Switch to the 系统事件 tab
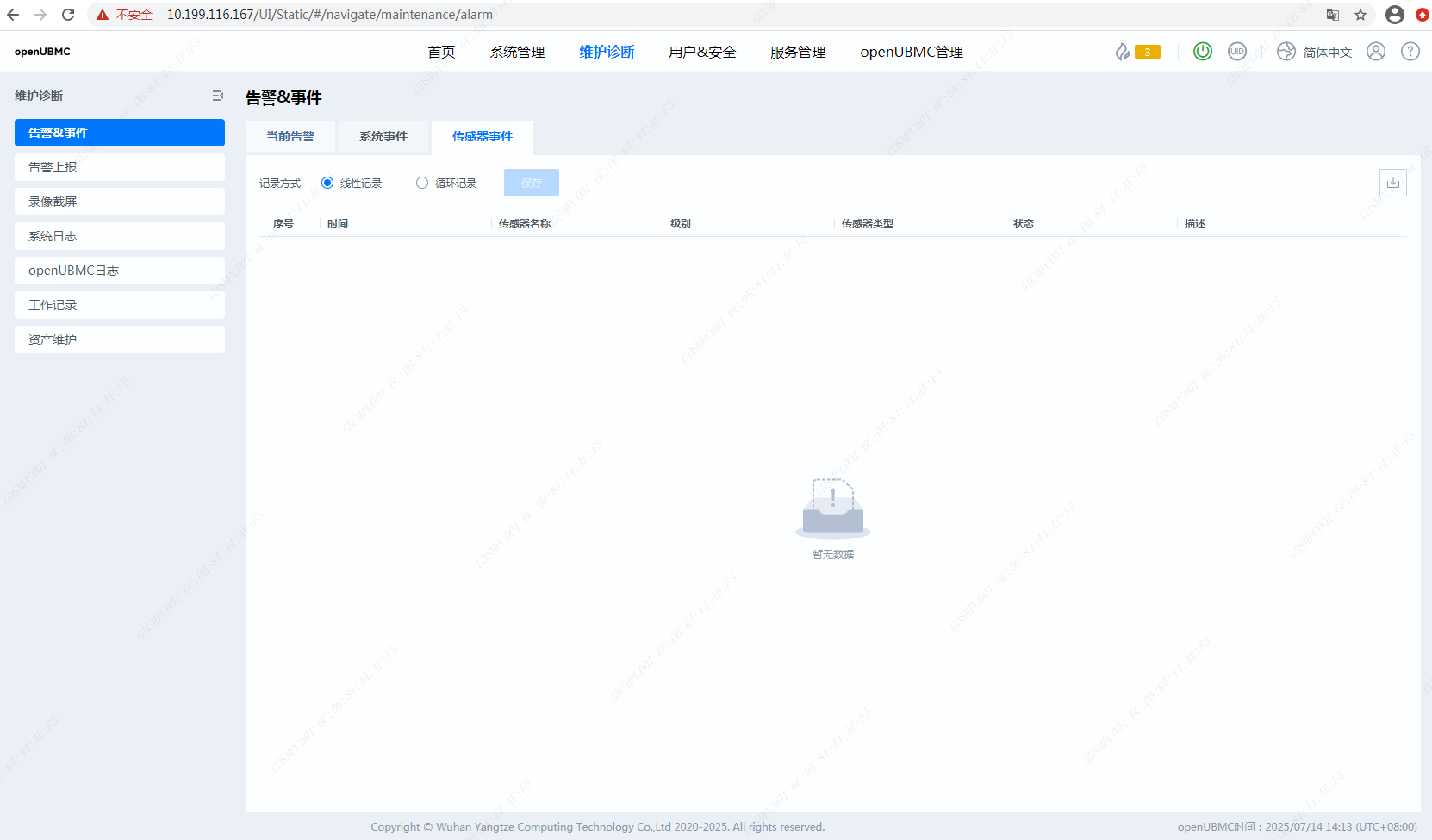Image resolution: width=1432 pixels, height=840 pixels. (383, 136)
